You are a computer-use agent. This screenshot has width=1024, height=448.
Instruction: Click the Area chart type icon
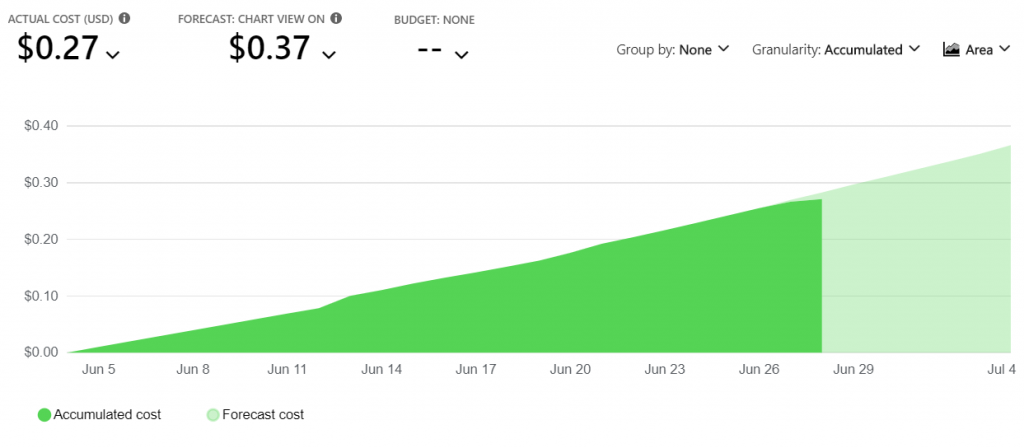[951, 49]
